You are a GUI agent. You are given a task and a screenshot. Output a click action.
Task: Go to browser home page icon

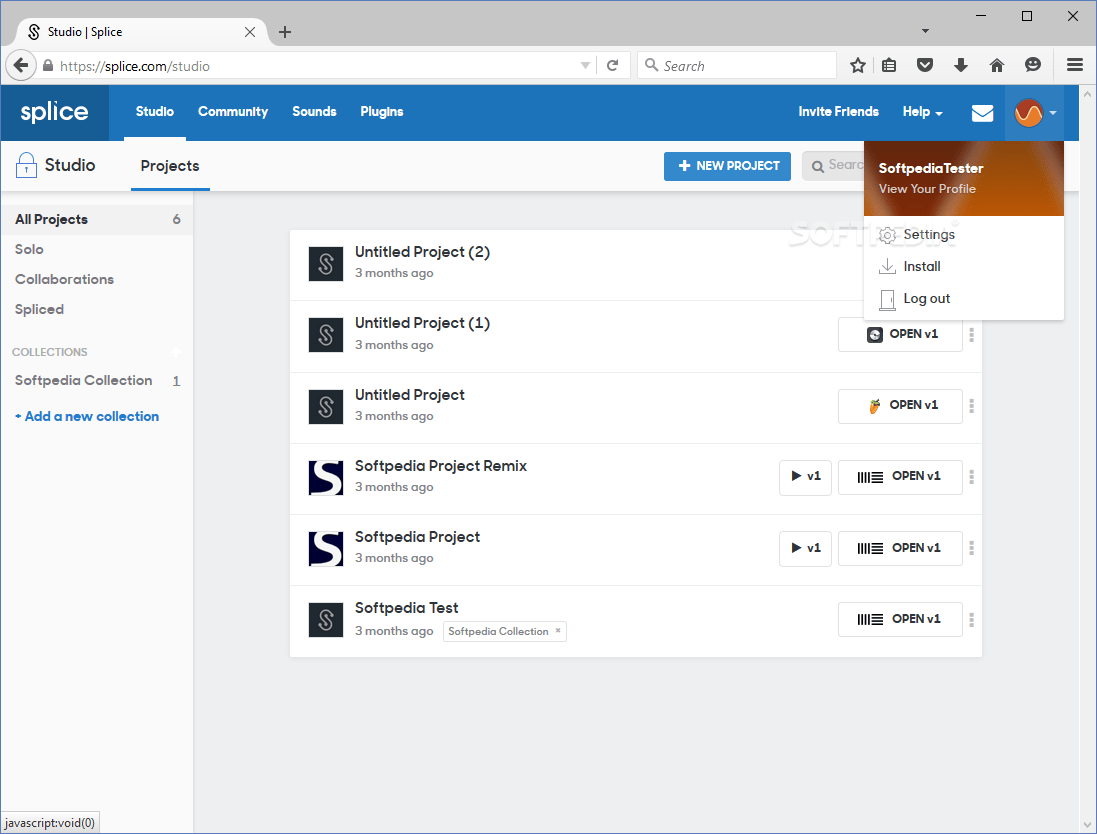997,66
